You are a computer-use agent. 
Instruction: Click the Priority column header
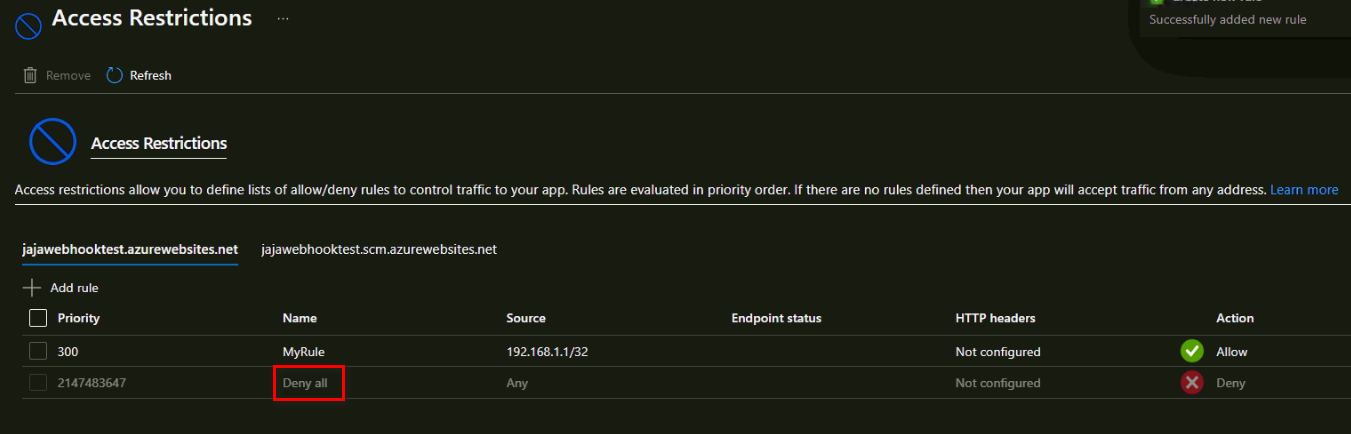point(79,318)
